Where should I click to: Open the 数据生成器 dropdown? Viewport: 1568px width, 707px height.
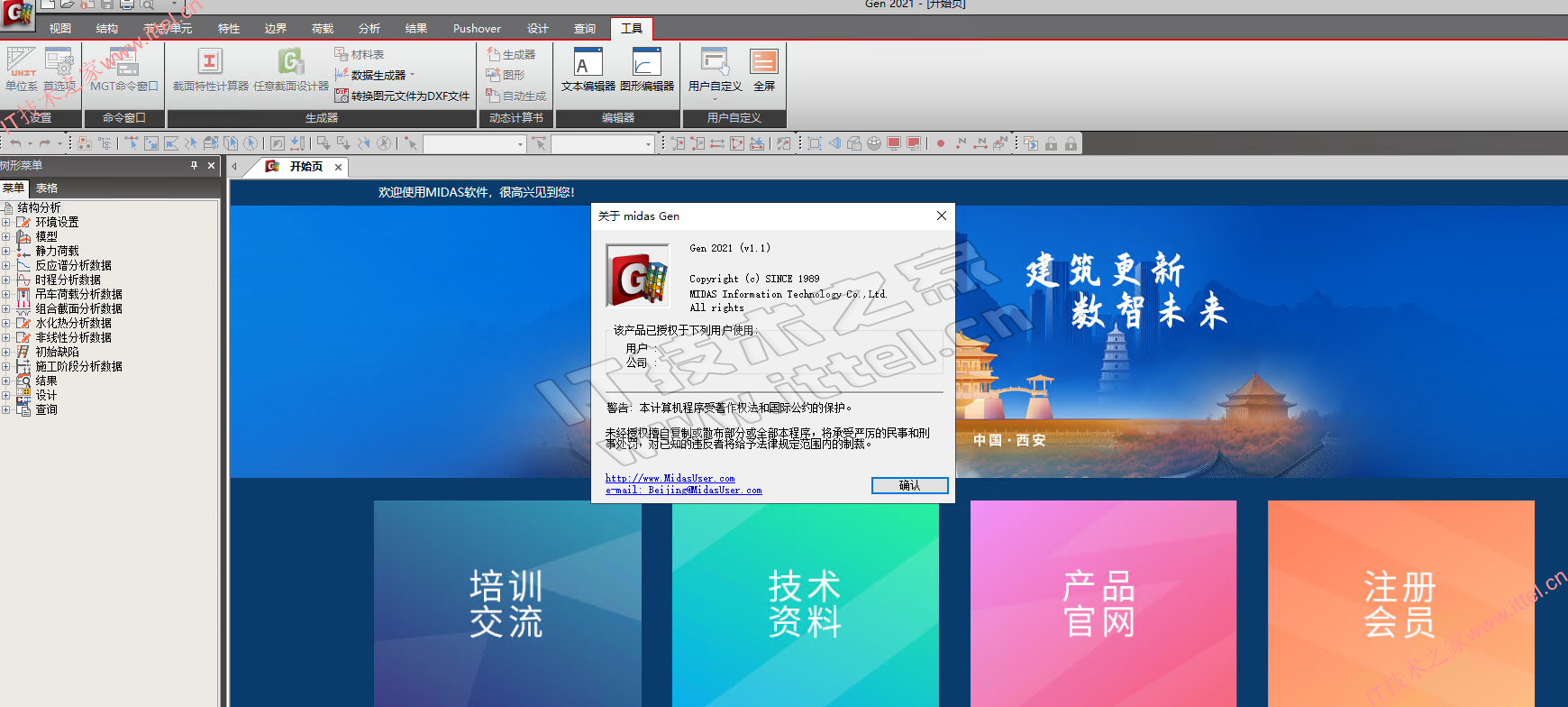[x=413, y=75]
